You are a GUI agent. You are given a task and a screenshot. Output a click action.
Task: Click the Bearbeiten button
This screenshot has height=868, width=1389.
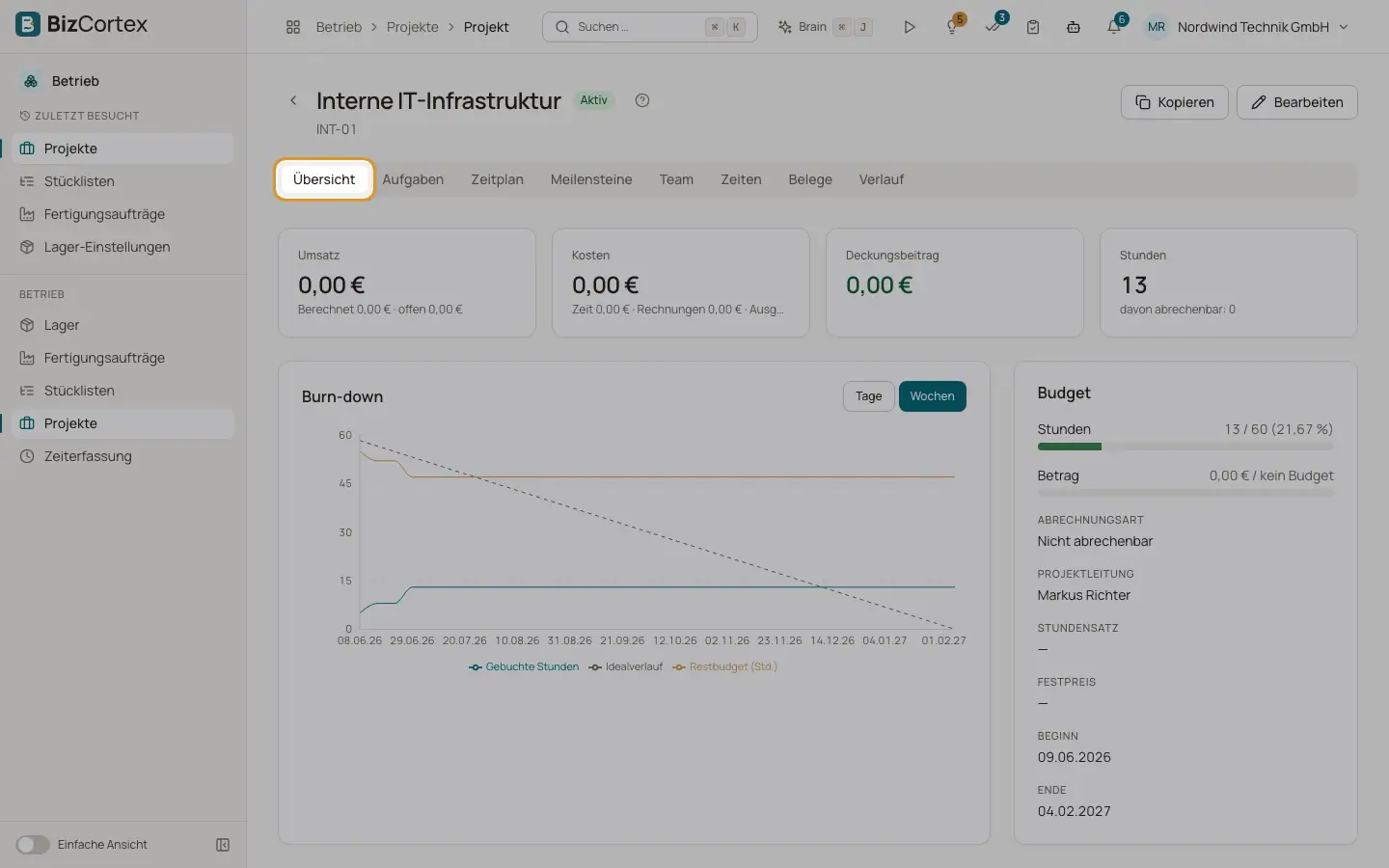pos(1296,102)
